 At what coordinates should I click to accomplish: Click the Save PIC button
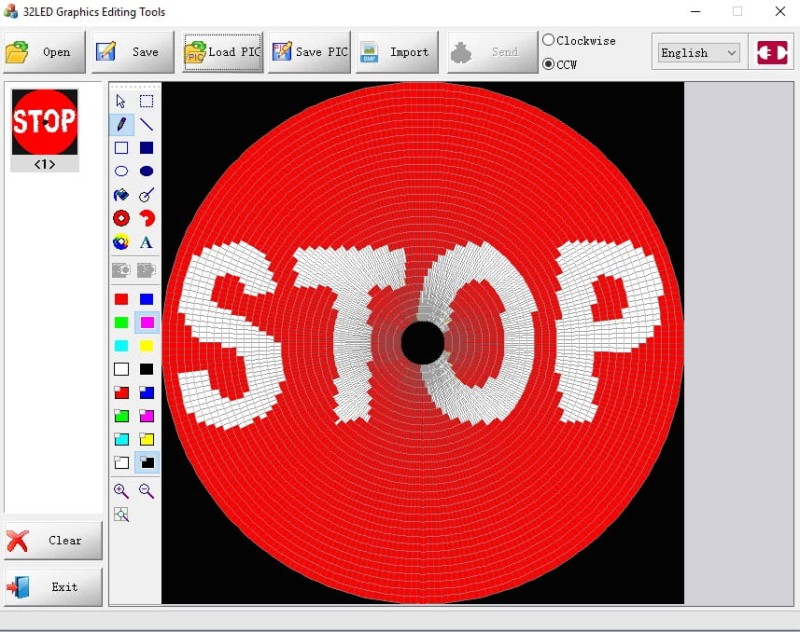pos(310,52)
